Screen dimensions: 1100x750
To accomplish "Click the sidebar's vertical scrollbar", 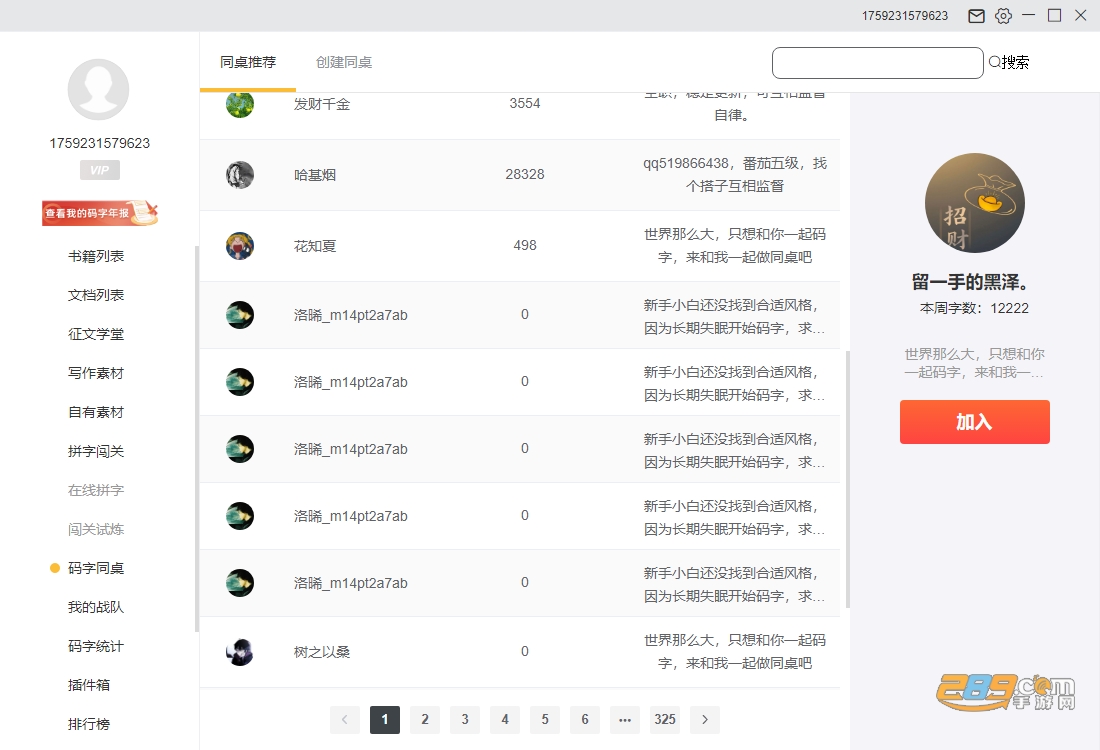I will pos(196,438).
